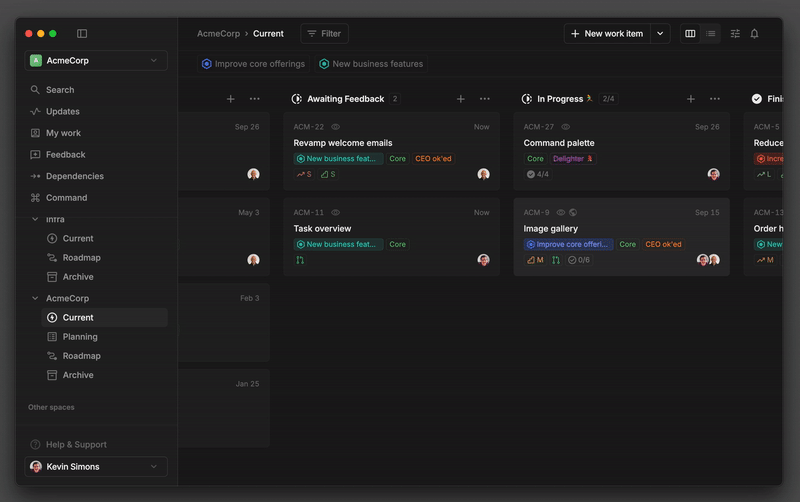Click the In Progress status icon

coord(527,99)
